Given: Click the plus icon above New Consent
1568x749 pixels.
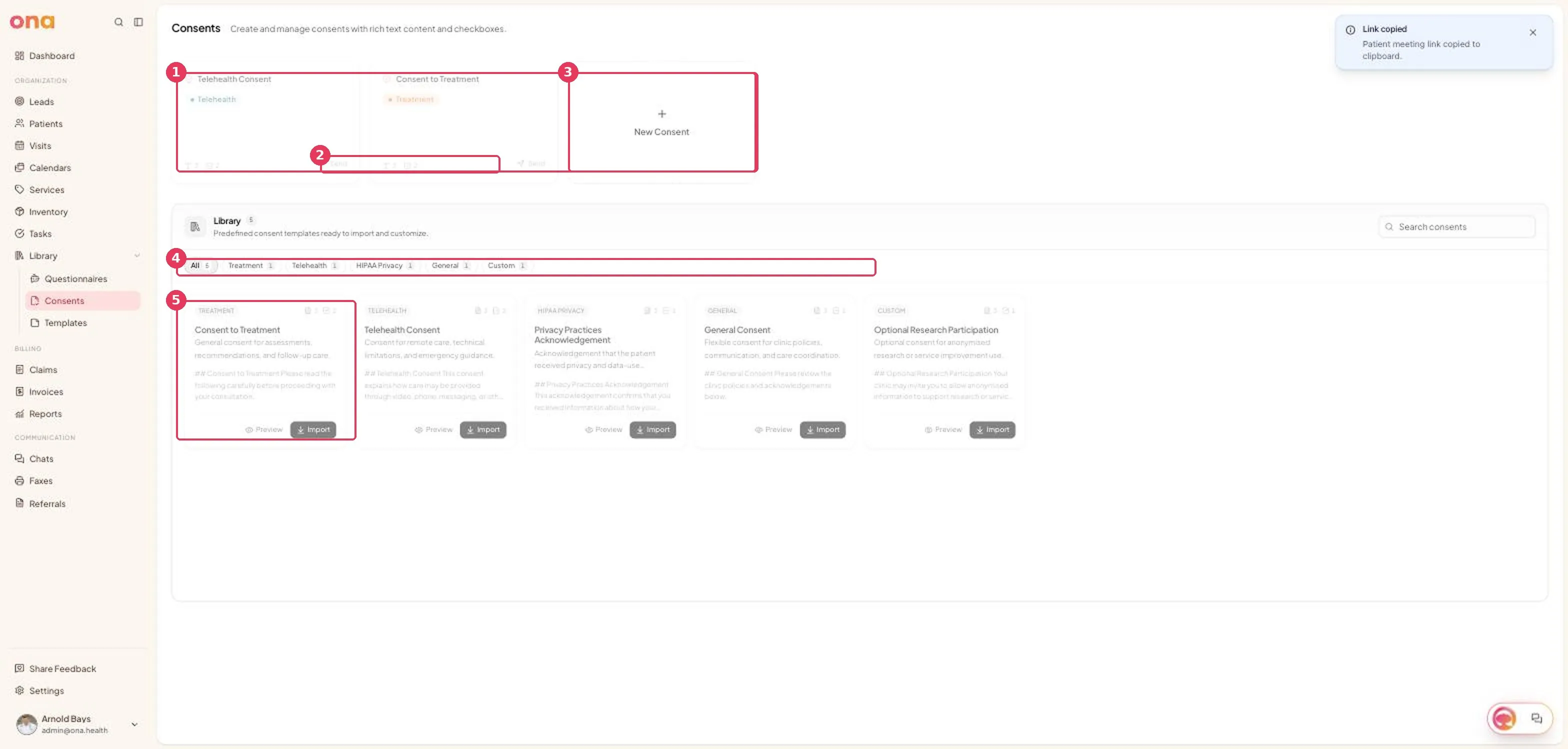Looking at the screenshot, I should coord(661,114).
